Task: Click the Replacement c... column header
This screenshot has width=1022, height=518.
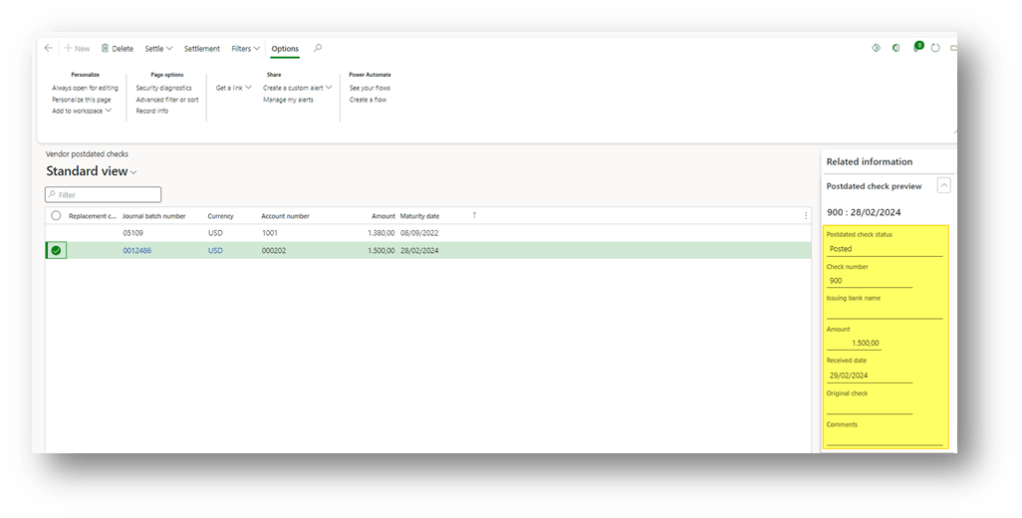Action: pos(93,216)
